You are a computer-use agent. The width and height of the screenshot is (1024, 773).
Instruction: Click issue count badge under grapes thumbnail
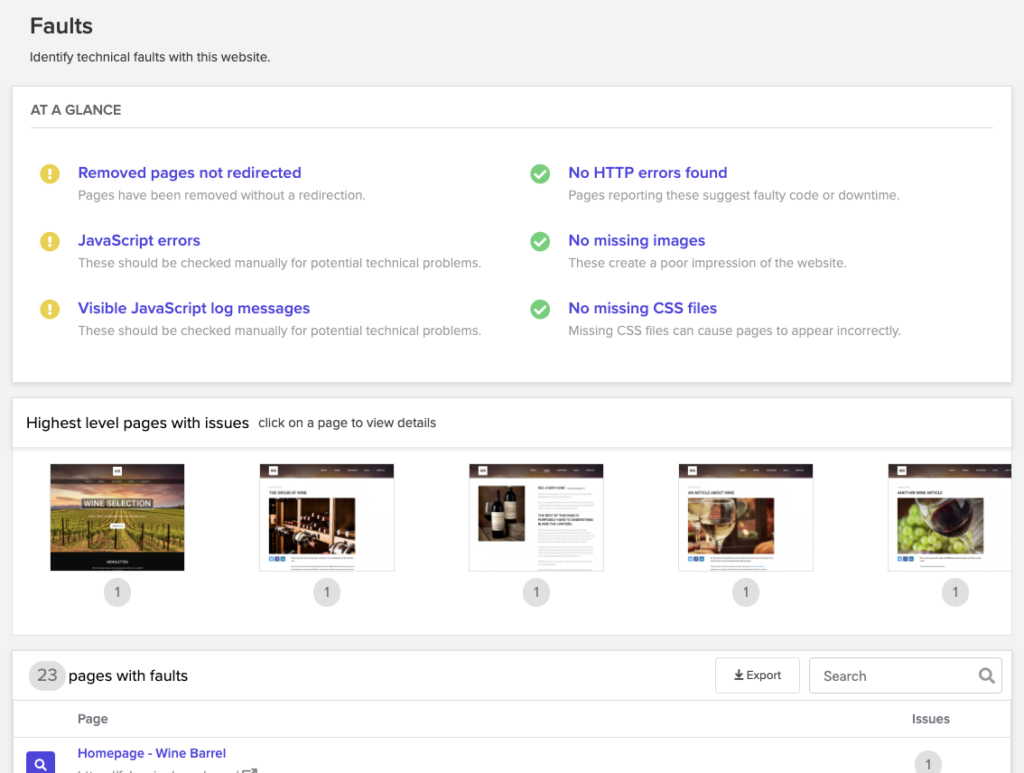point(955,592)
